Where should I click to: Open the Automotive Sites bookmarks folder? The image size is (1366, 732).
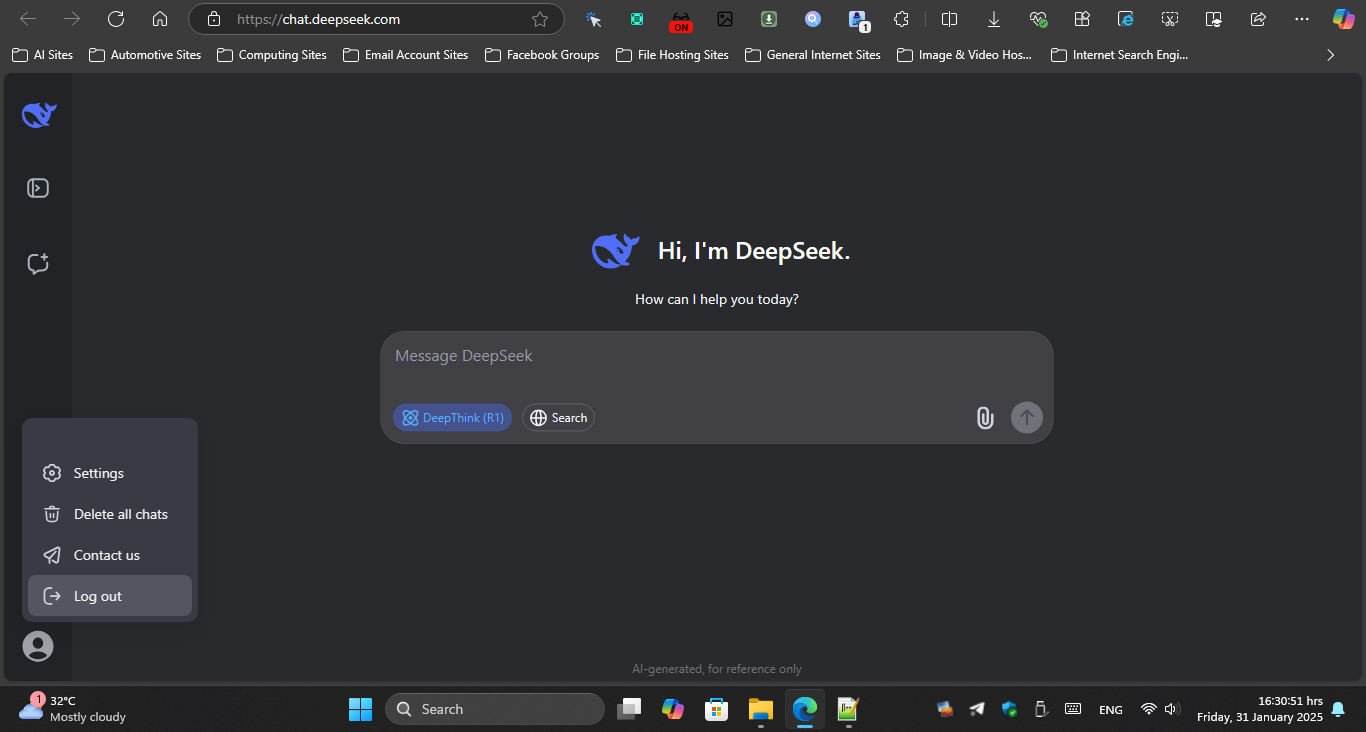(145, 55)
